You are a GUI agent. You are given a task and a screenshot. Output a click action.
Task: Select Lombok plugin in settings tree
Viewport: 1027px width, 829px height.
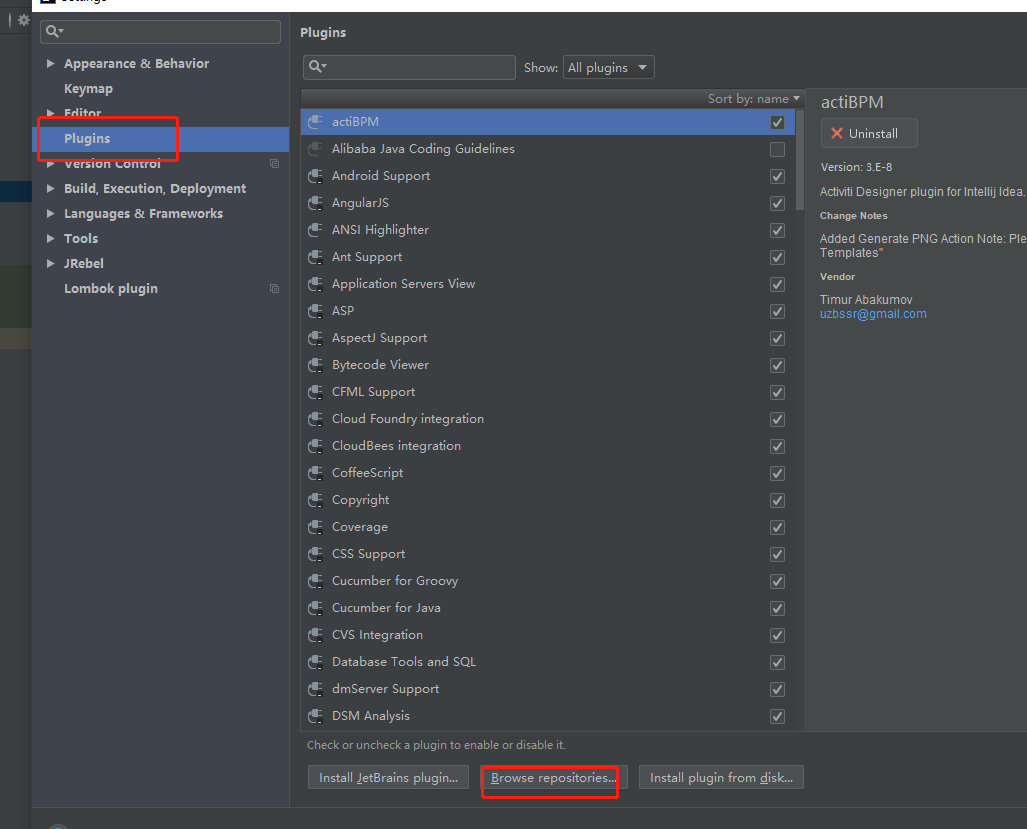[x=111, y=289]
